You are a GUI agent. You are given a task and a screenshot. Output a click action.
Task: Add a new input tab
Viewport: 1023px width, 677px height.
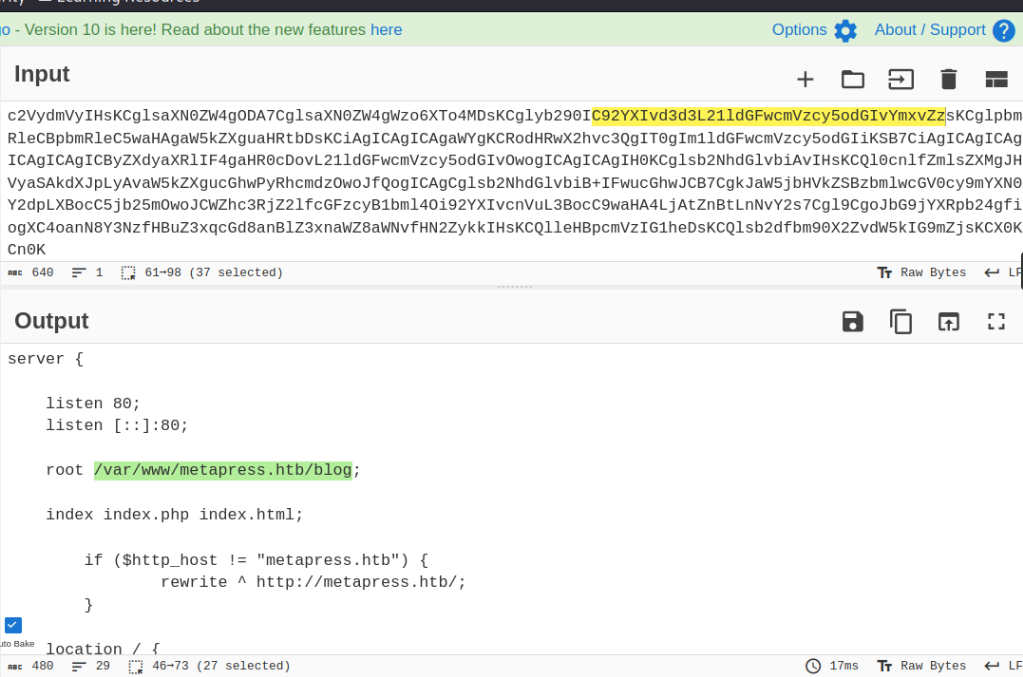click(805, 80)
